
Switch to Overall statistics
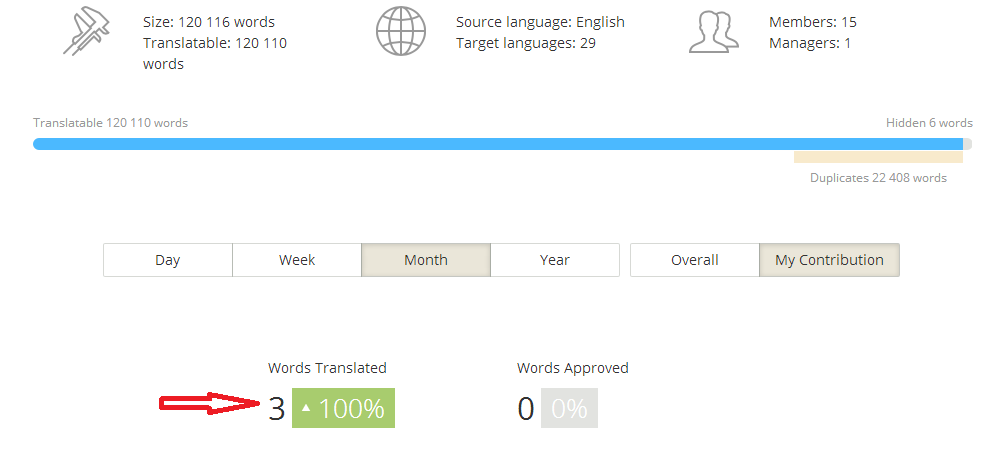coord(695,260)
